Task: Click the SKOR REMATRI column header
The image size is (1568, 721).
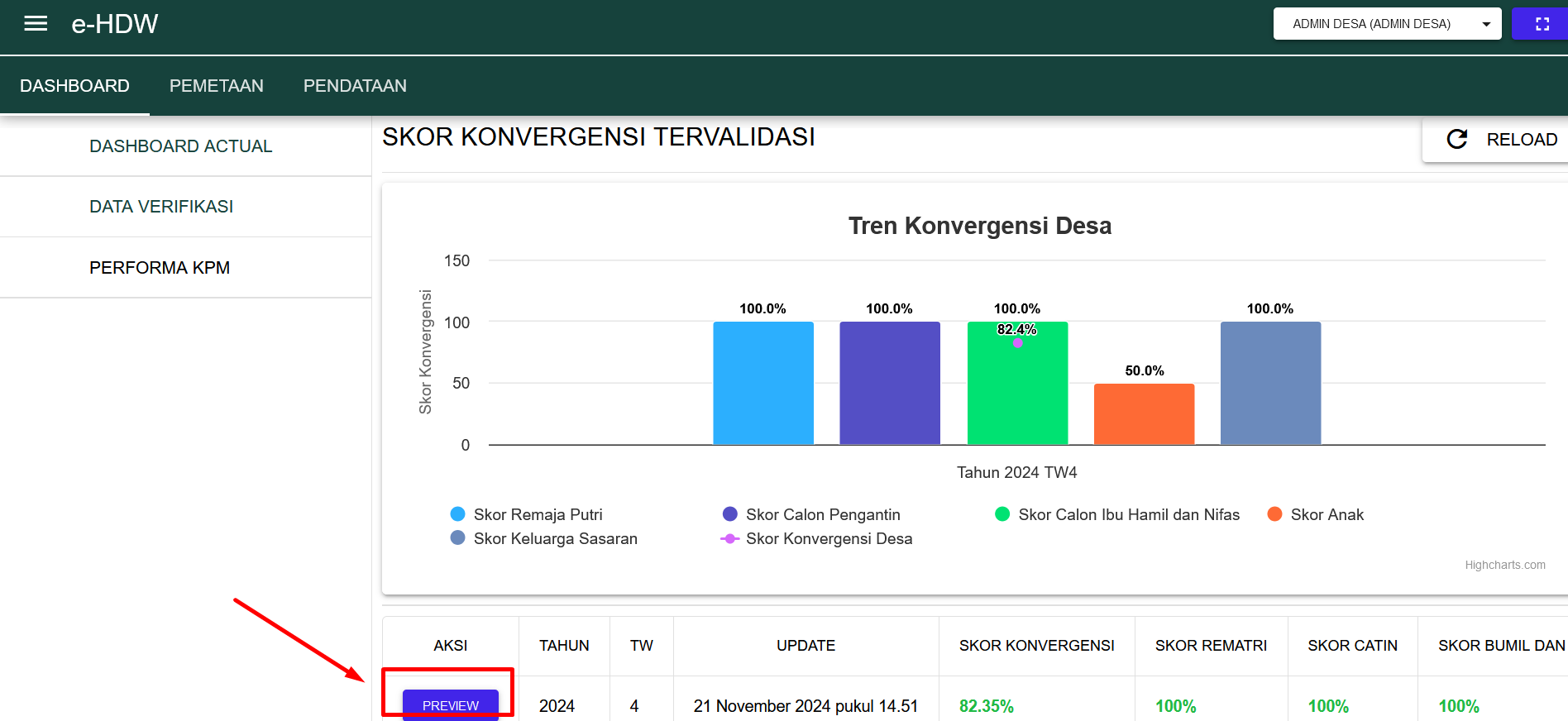Action: [x=1211, y=646]
